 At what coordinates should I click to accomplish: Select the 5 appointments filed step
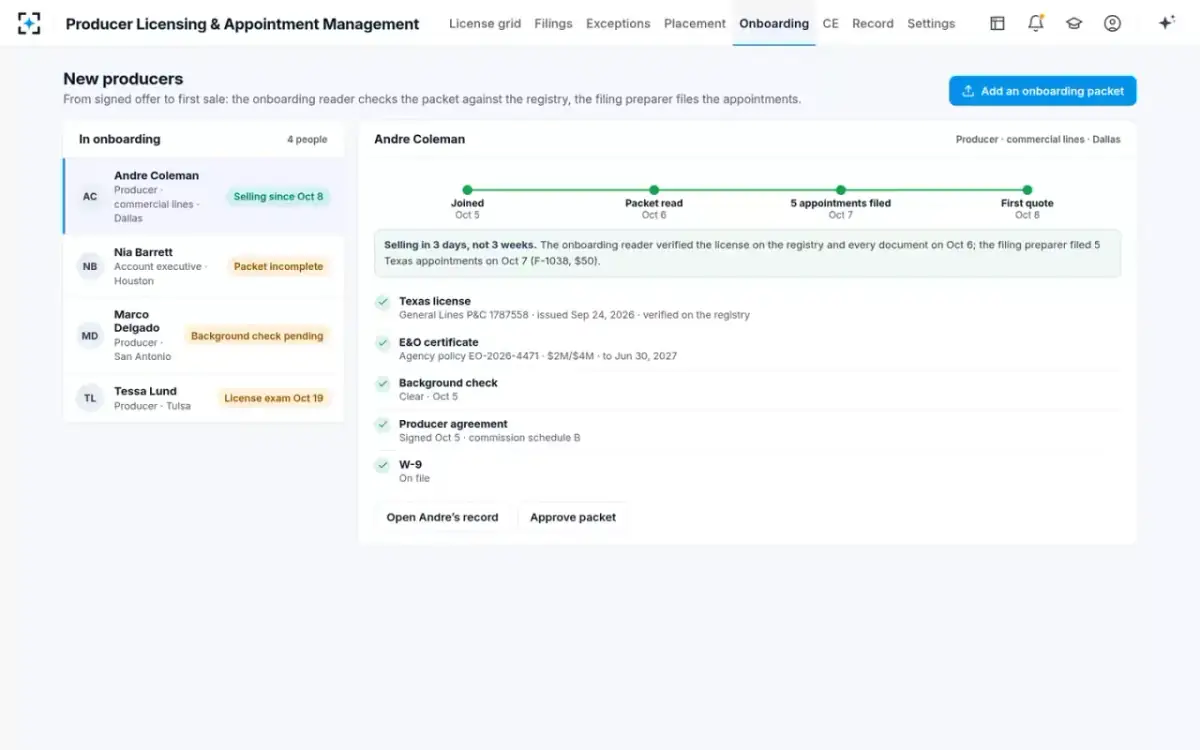[841, 203]
